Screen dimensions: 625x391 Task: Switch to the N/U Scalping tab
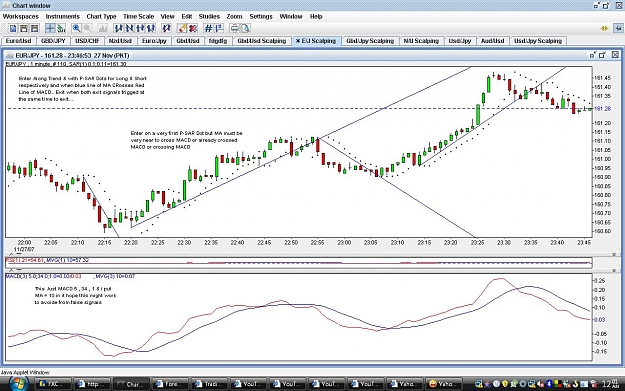pyautogui.click(x=421, y=41)
